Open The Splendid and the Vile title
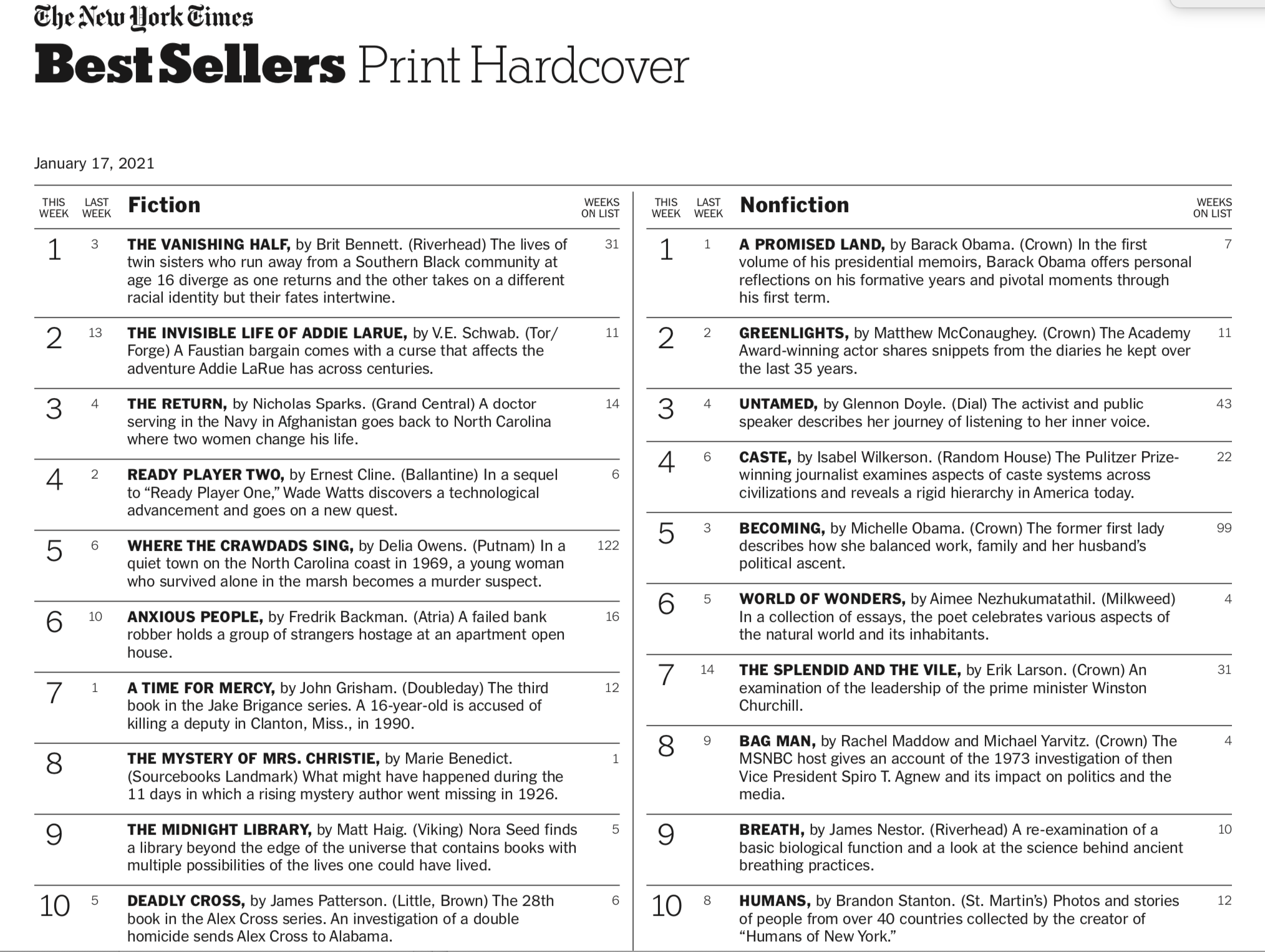Image resolution: width=1265 pixels, height=952 pixels. 850,670
